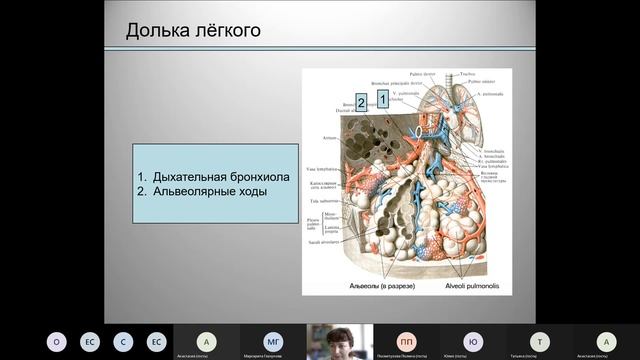The width and height of the screenshot is (640, 360).
Task: Select participant avatar МГ
Action: [273, 342]
